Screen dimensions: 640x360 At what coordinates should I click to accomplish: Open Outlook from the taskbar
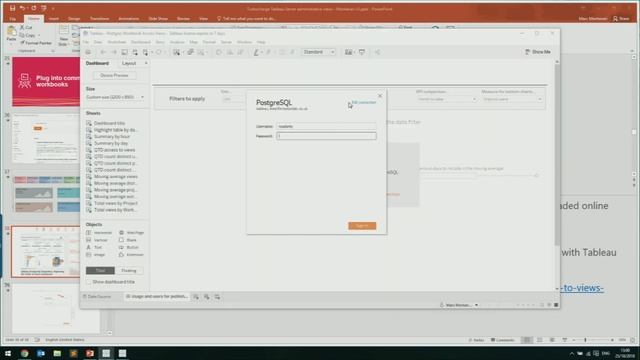(41, 353)
